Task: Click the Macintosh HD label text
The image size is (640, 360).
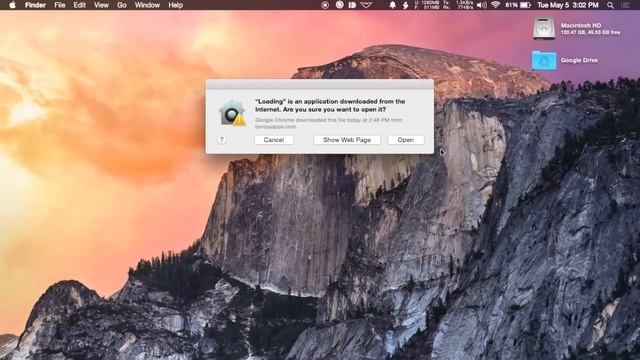Action: click(580, 25)
